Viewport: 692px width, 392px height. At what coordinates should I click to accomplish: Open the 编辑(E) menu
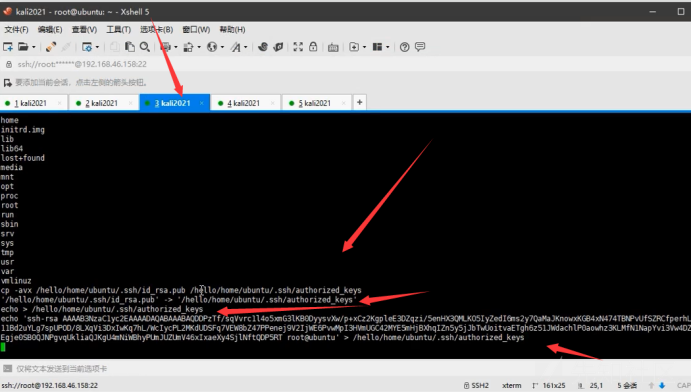click(50, 30)
